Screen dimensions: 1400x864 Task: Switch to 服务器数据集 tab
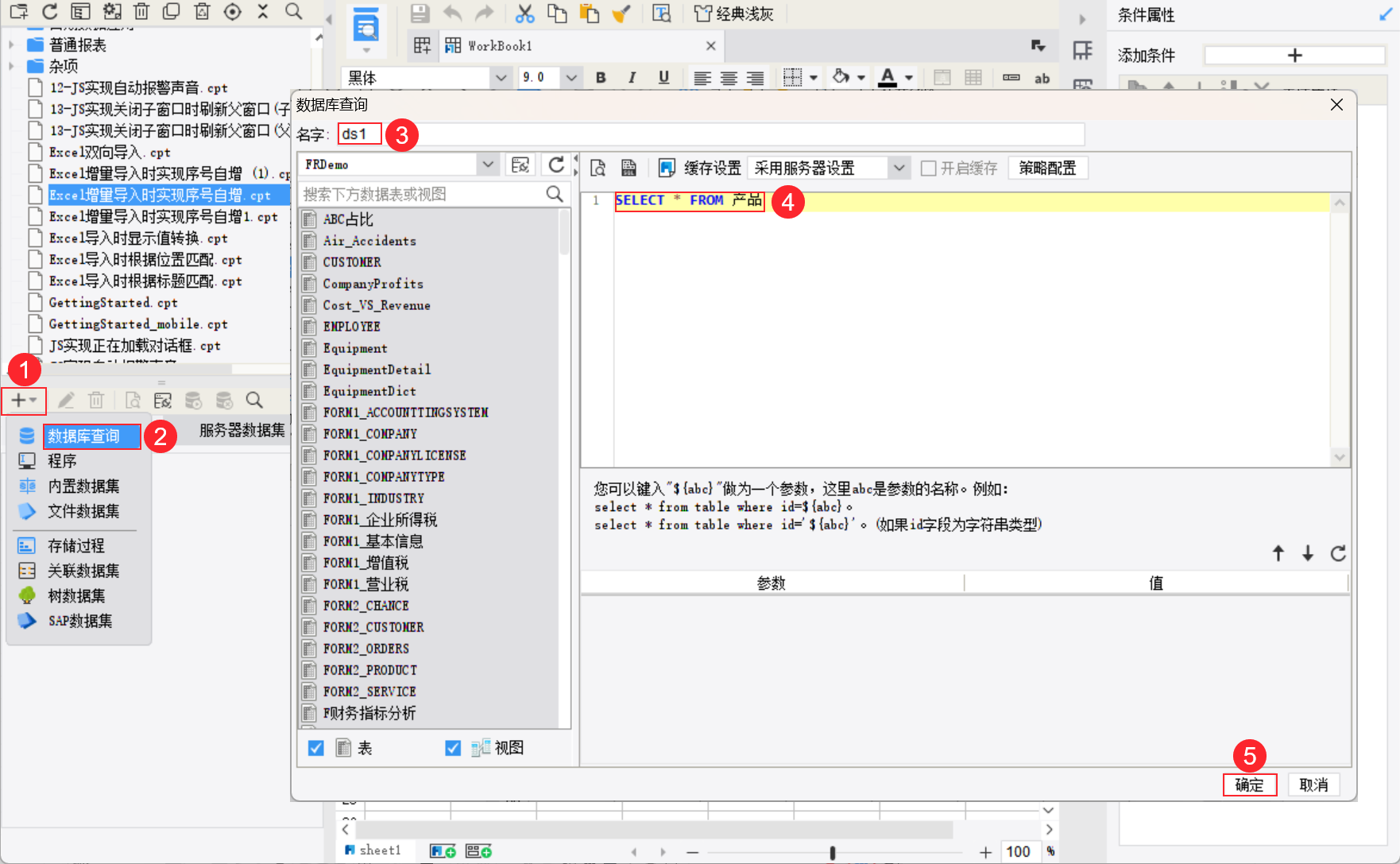coord(242,430)
